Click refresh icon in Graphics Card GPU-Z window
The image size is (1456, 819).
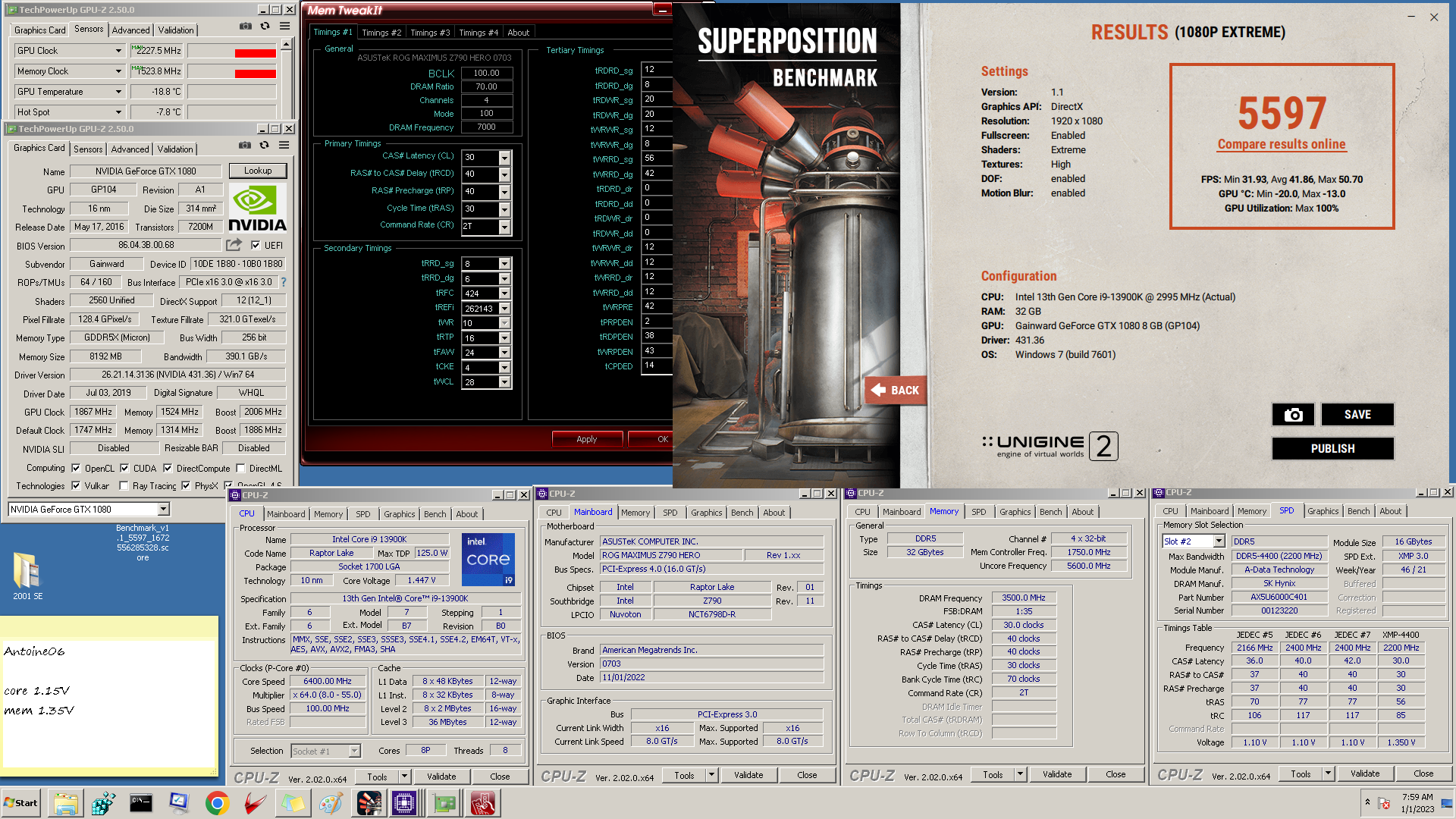click(x=264, y=146)
